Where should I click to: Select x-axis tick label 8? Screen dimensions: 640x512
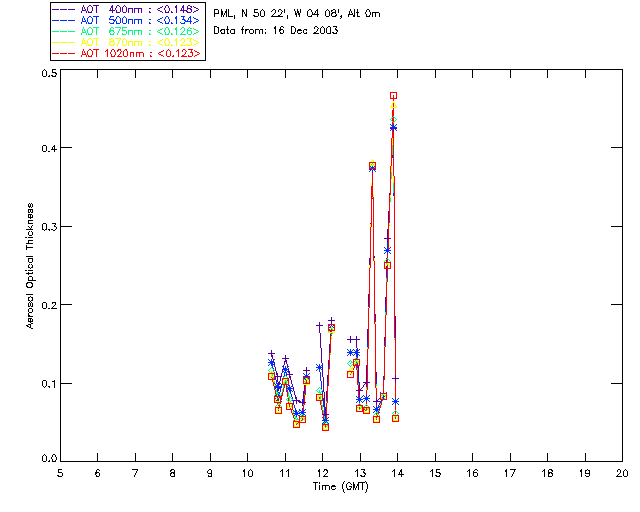point(173,473)
